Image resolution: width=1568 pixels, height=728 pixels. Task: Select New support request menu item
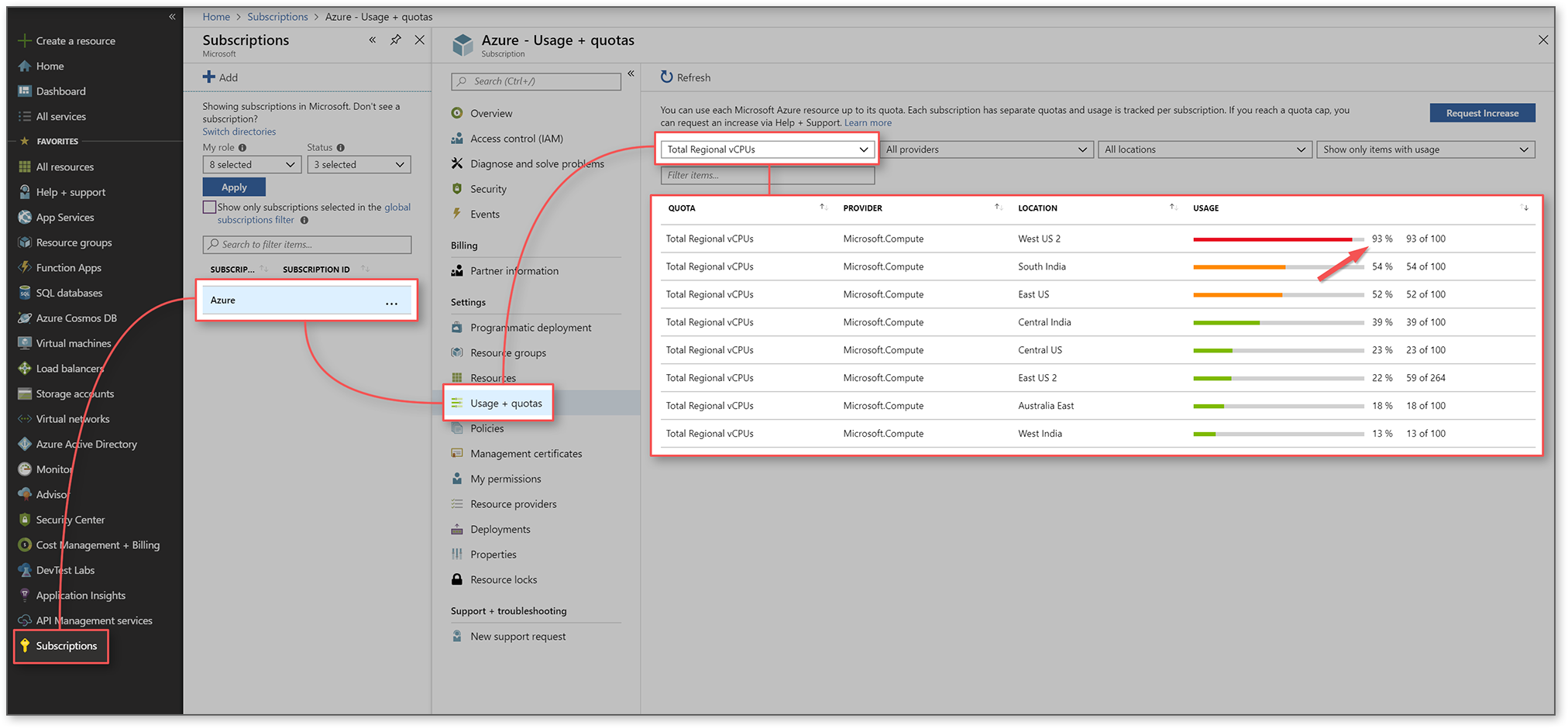pos(518,636)
